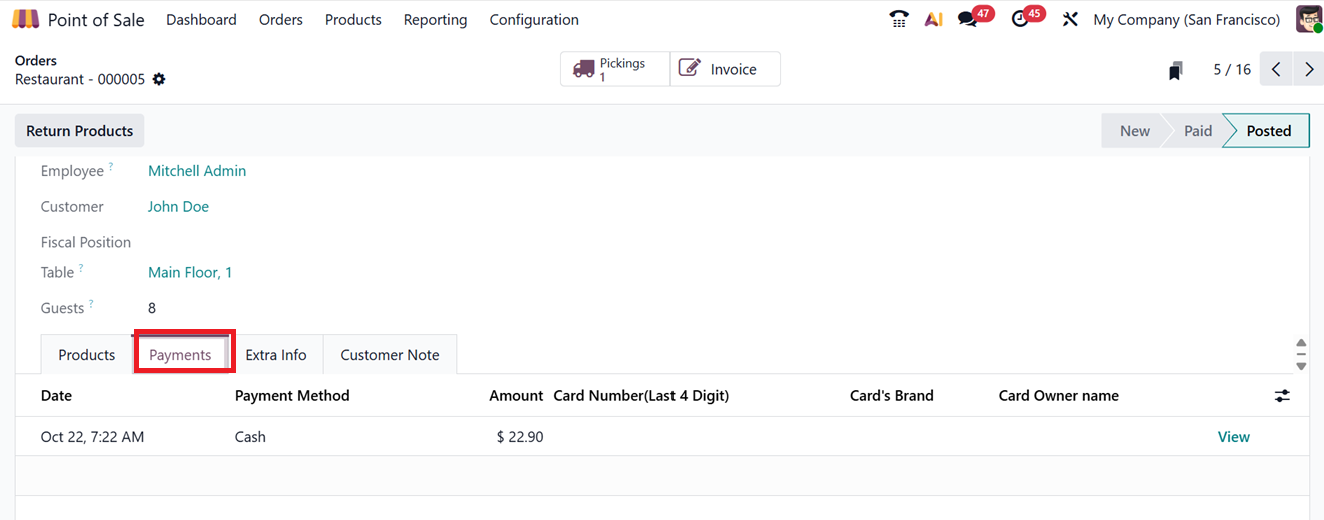Expand the Configuration menu
Screen dimensions: 1324x520
(534, 19)
